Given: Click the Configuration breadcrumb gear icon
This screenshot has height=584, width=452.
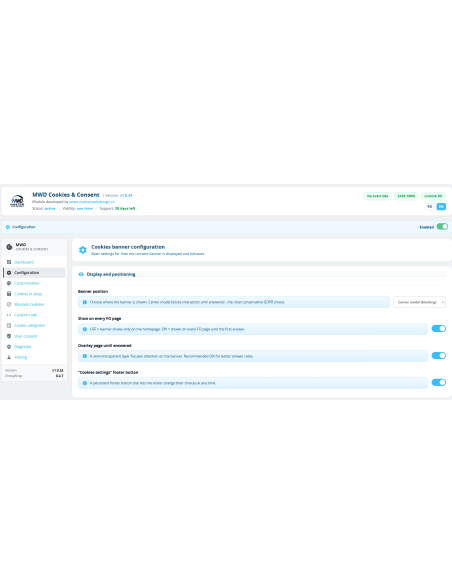Looking at the screenshot, I should coord(8,227).
